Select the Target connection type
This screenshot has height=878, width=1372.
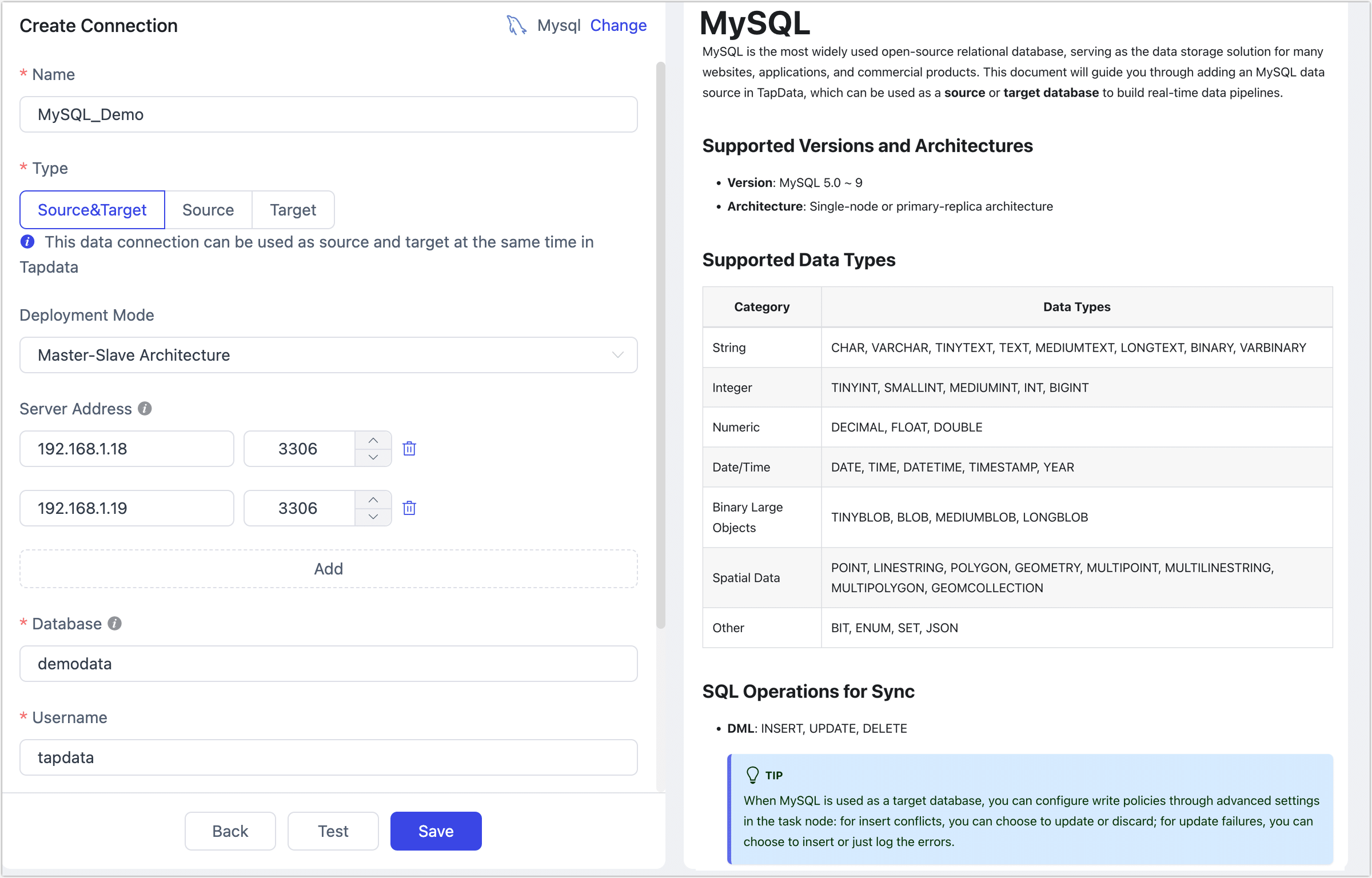click(x=293, y=210)
